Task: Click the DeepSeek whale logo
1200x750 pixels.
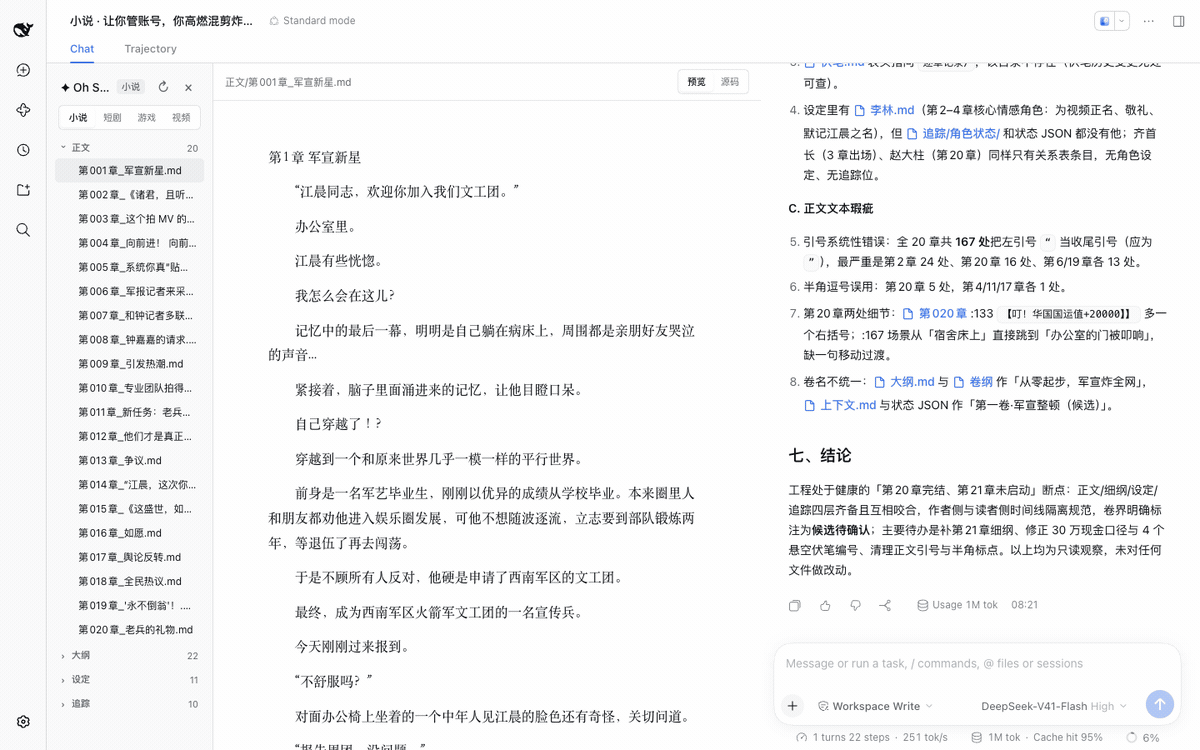Action: coord(23,29)
